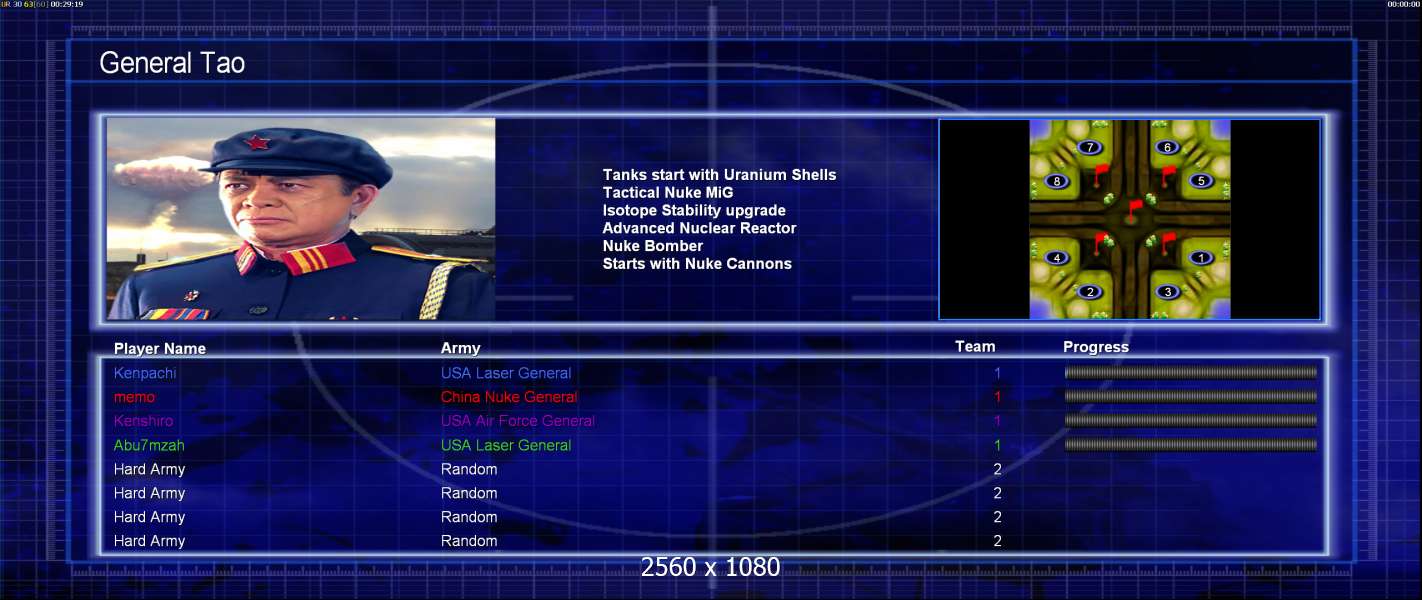Click start position 1 on the map
Viewport: 1422px width, 600px height.
pos(1201,258)
